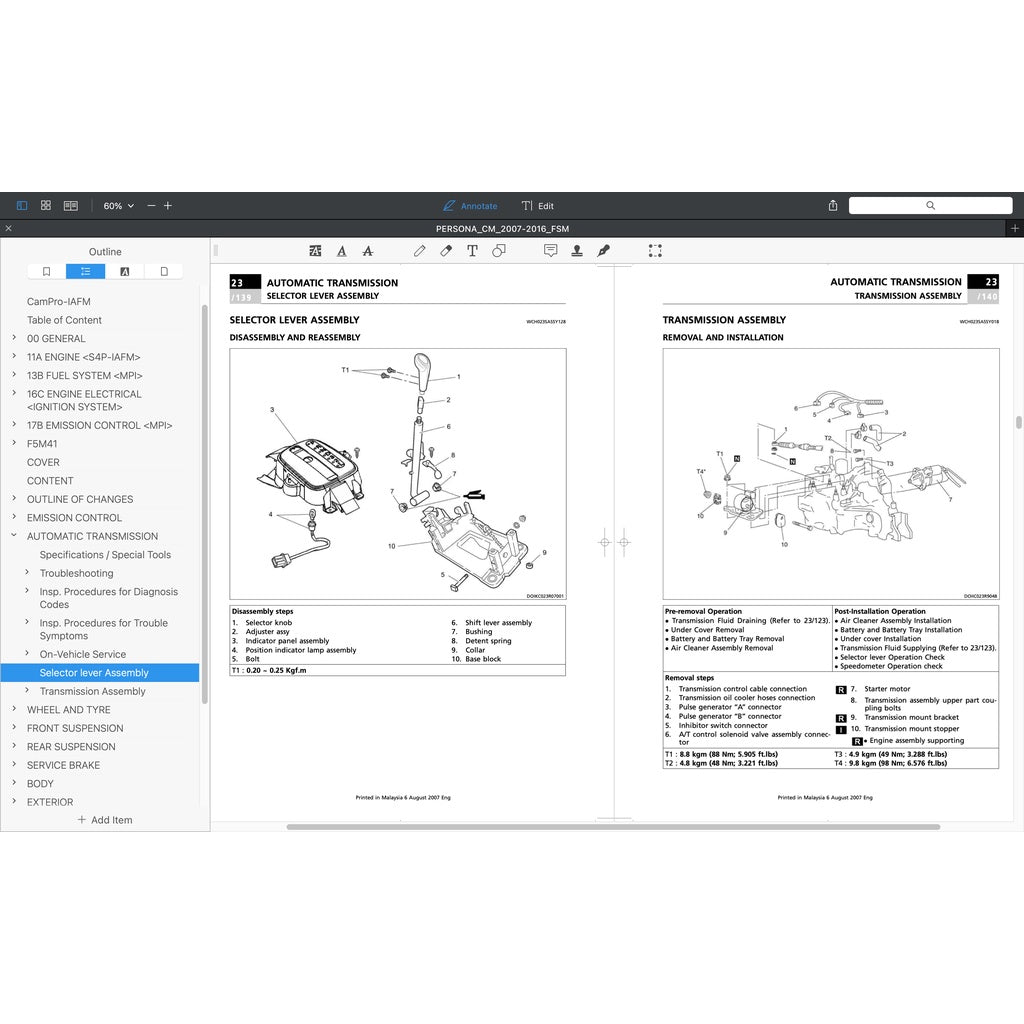Open the 60% zoom level dropdown
1024x1024 pixels.
(118, 206)
